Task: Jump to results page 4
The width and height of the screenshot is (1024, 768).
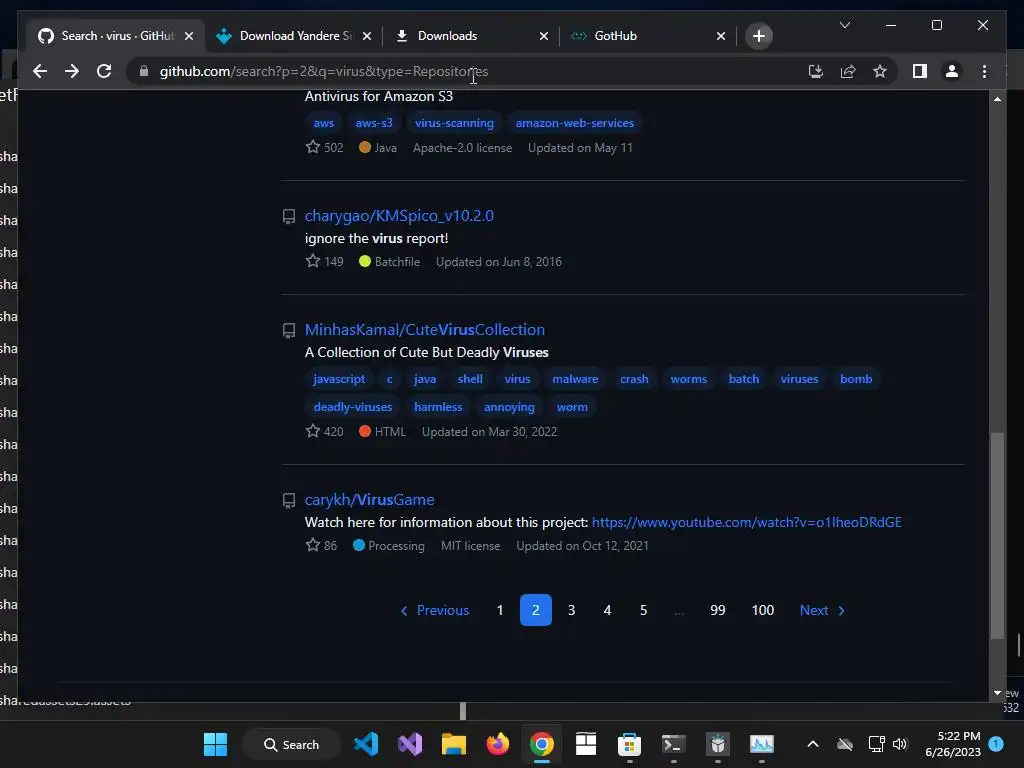Action: [607, 610]
